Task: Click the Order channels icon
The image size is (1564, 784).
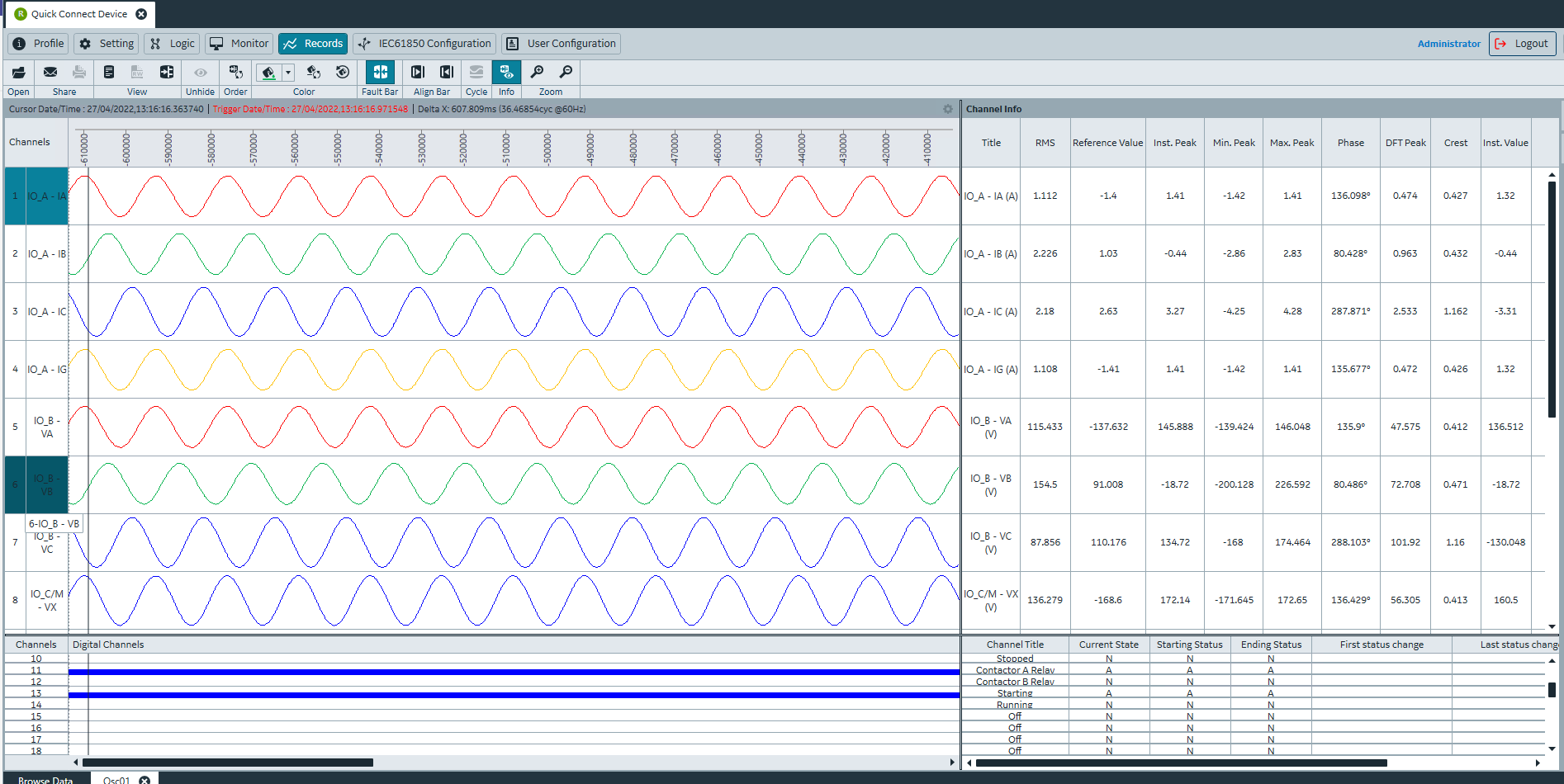Action: pyautogui.click(x=235, y=73)
